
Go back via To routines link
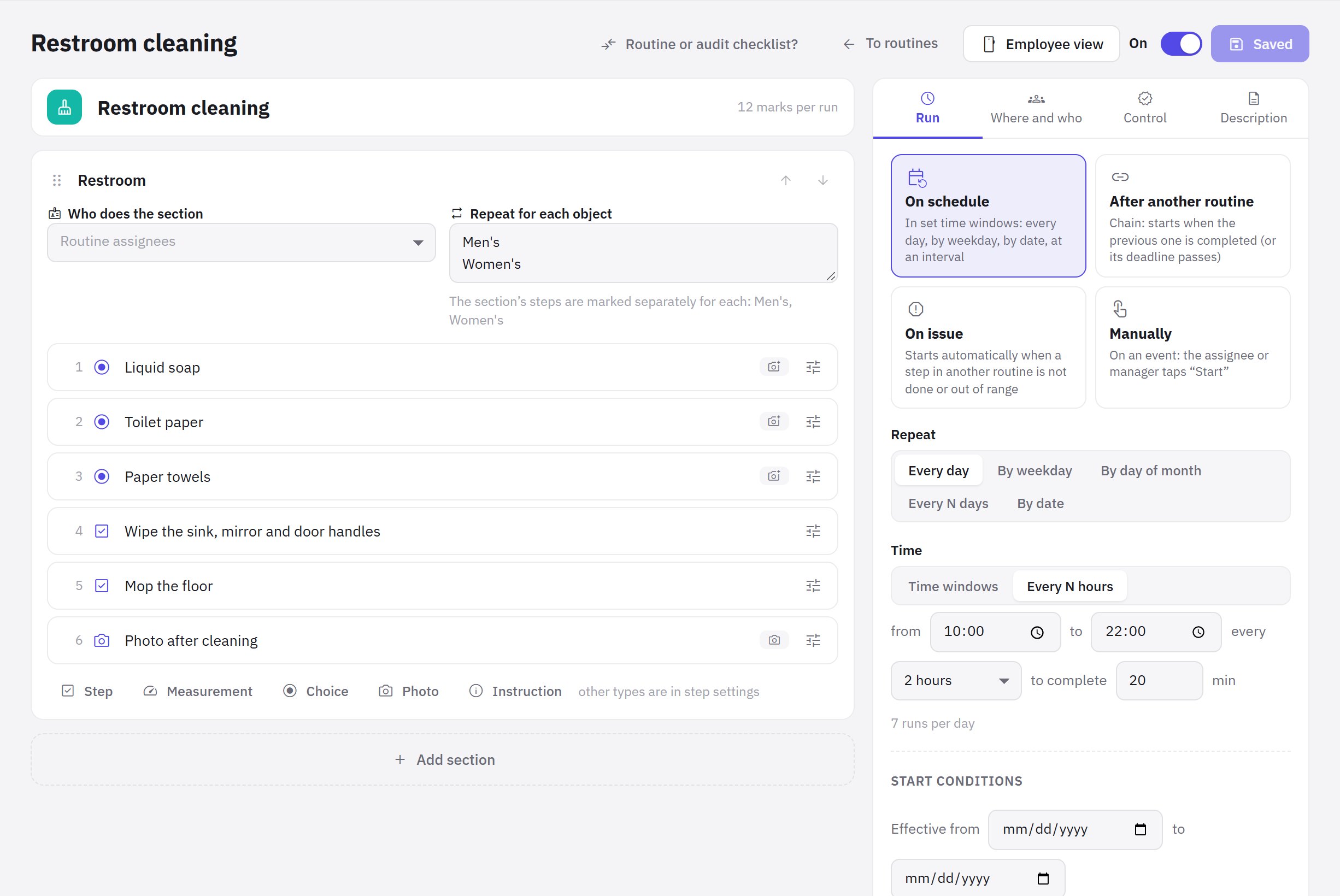coord(890,43)
